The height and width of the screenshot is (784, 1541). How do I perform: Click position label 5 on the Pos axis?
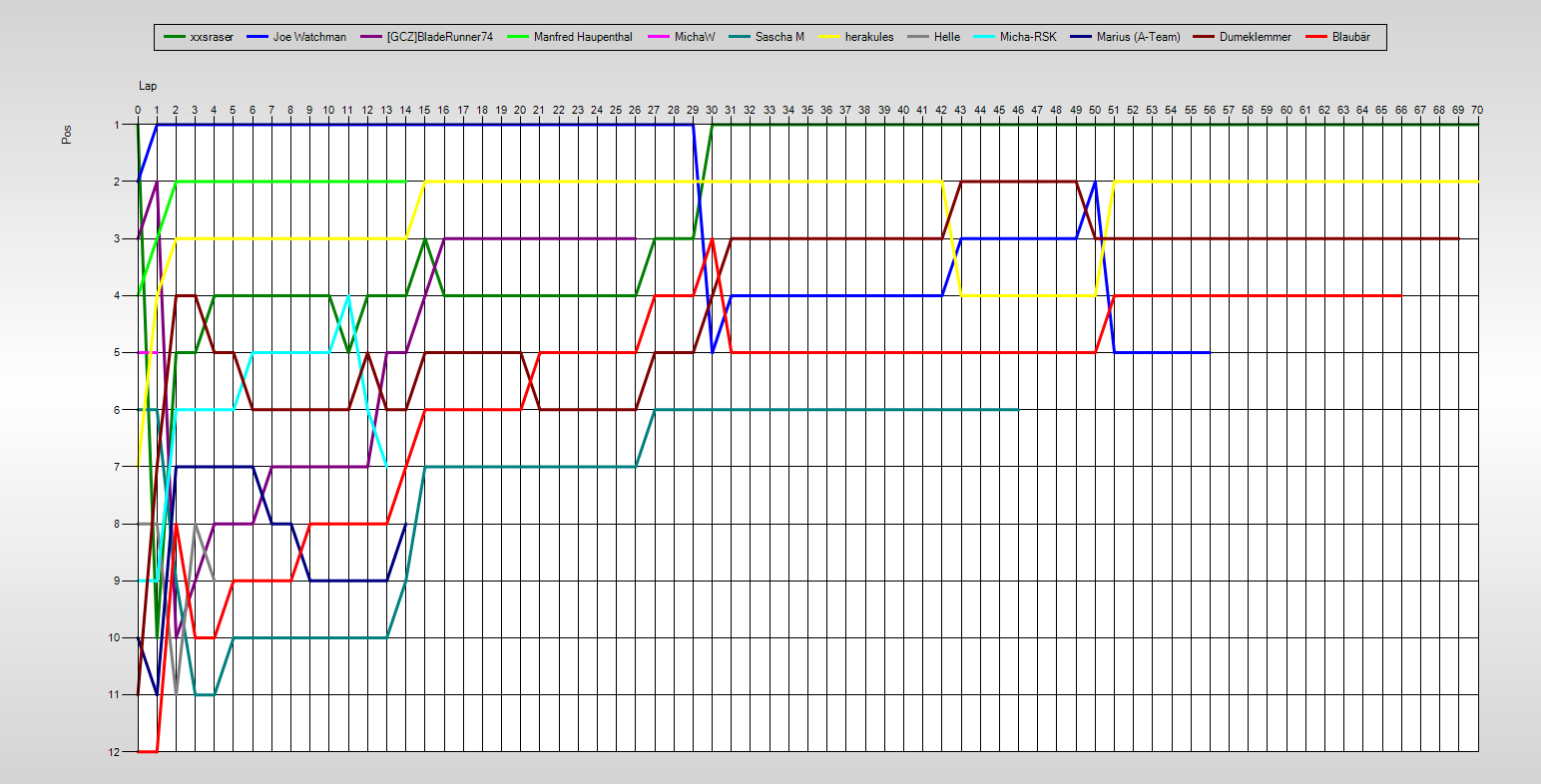pos(118,352)
